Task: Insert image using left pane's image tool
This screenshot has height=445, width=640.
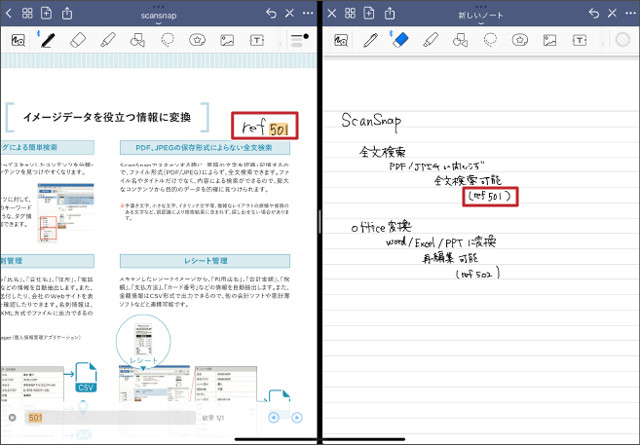Action: coord(227,40)
